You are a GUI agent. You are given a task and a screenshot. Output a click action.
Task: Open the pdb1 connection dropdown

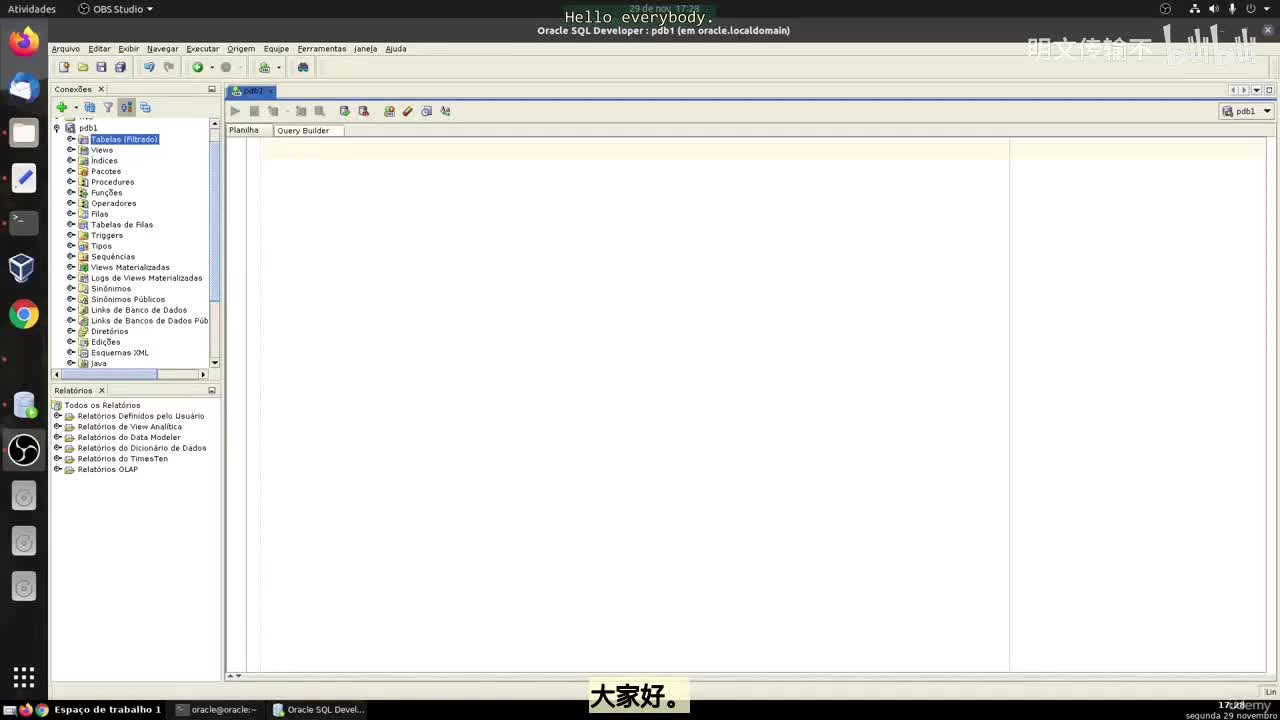coord(1267,111)
